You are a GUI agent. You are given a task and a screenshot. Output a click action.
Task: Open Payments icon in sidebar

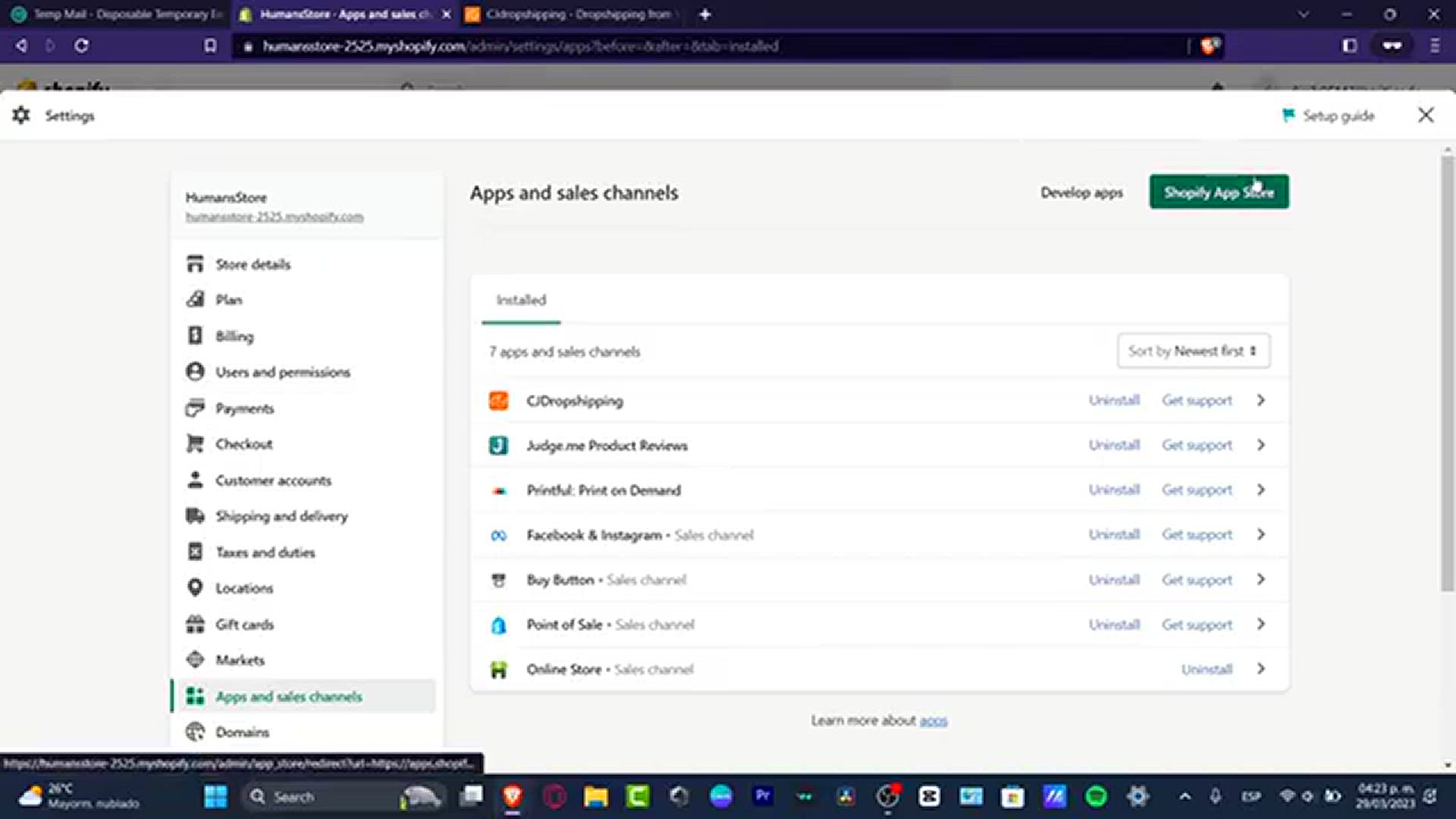pyautogui.click(x=195, y=408)
